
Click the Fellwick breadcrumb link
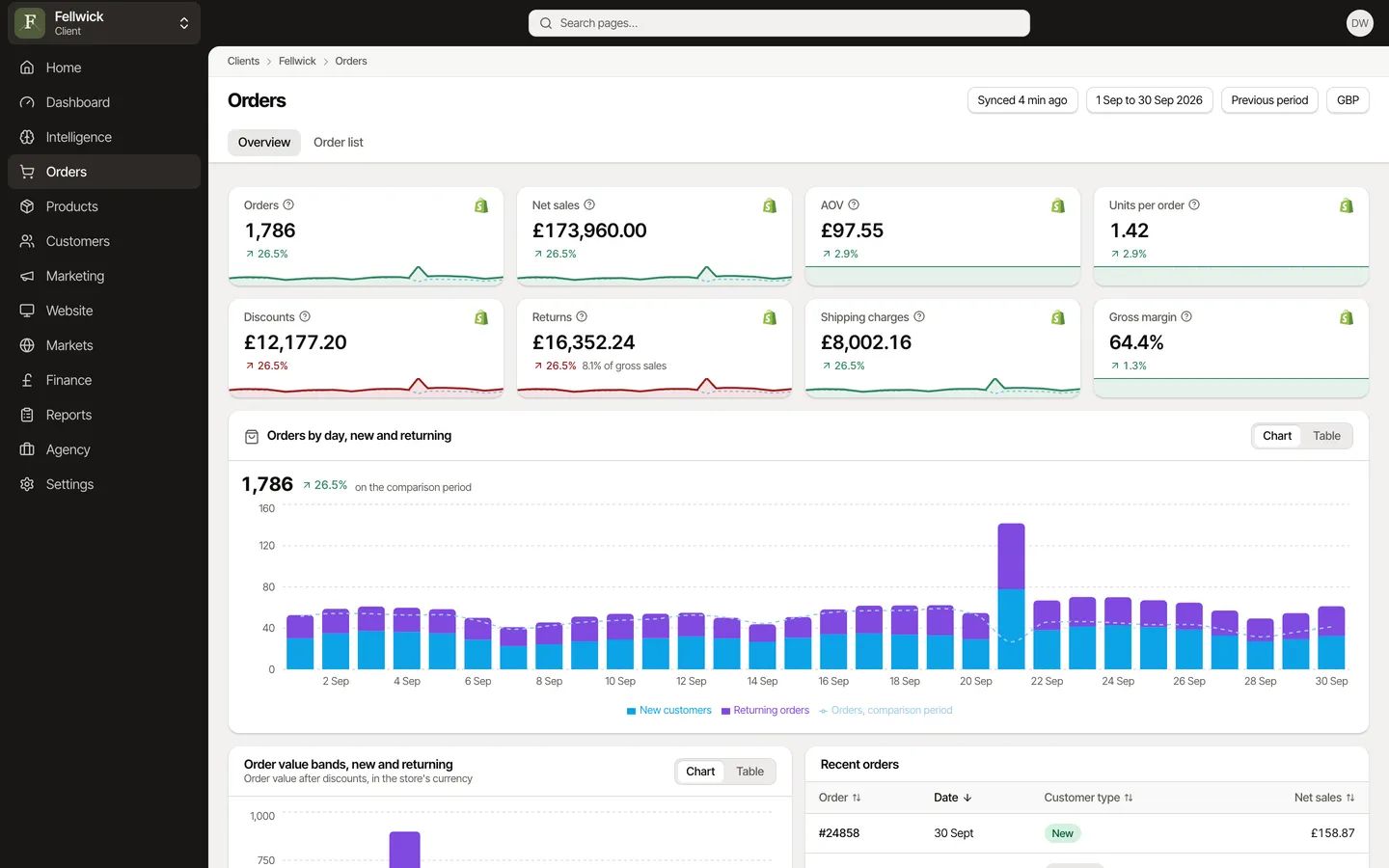(x=297, y=61)
